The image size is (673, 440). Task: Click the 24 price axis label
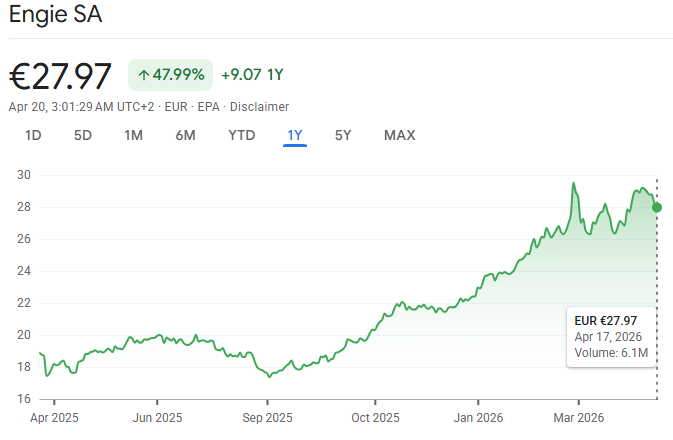tap(24, 271)
